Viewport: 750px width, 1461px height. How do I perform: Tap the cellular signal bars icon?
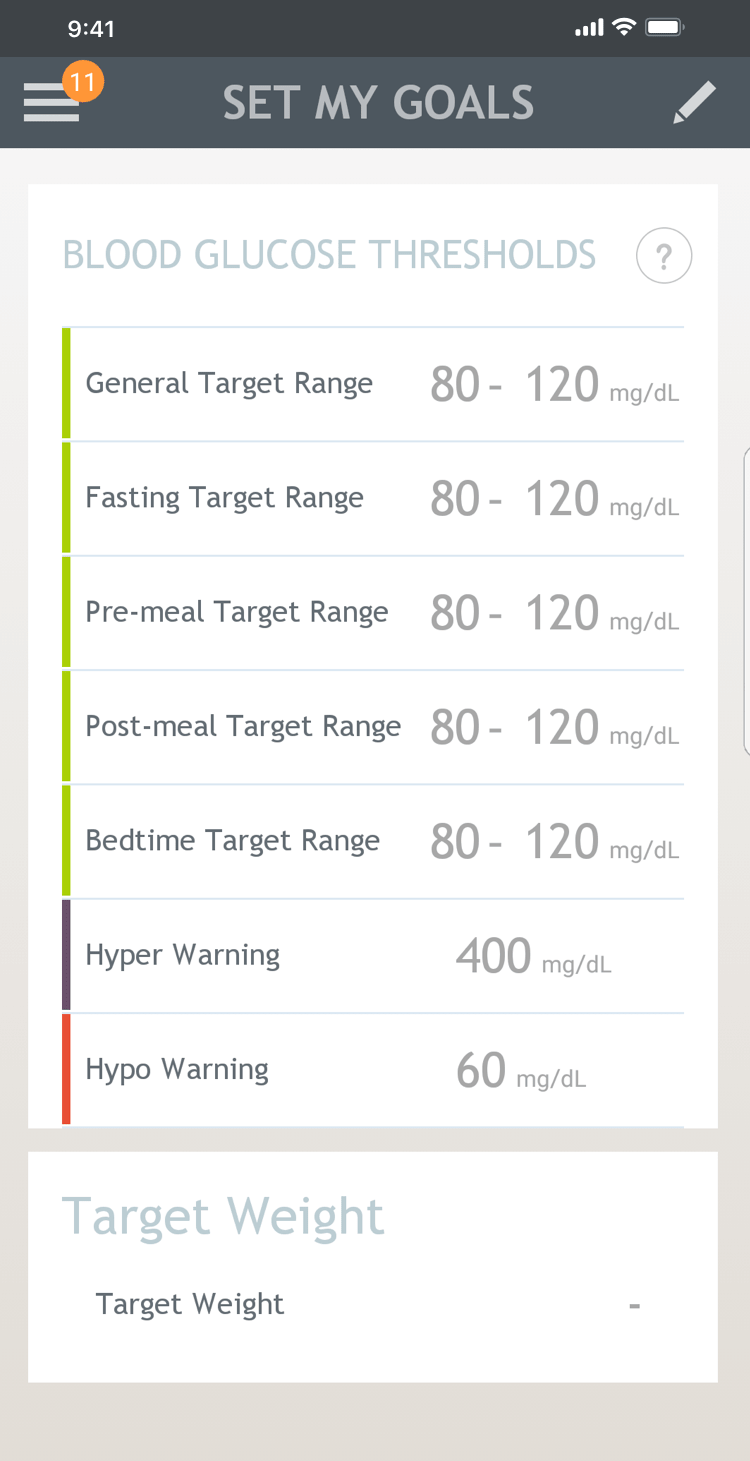(x=589, y=29)
